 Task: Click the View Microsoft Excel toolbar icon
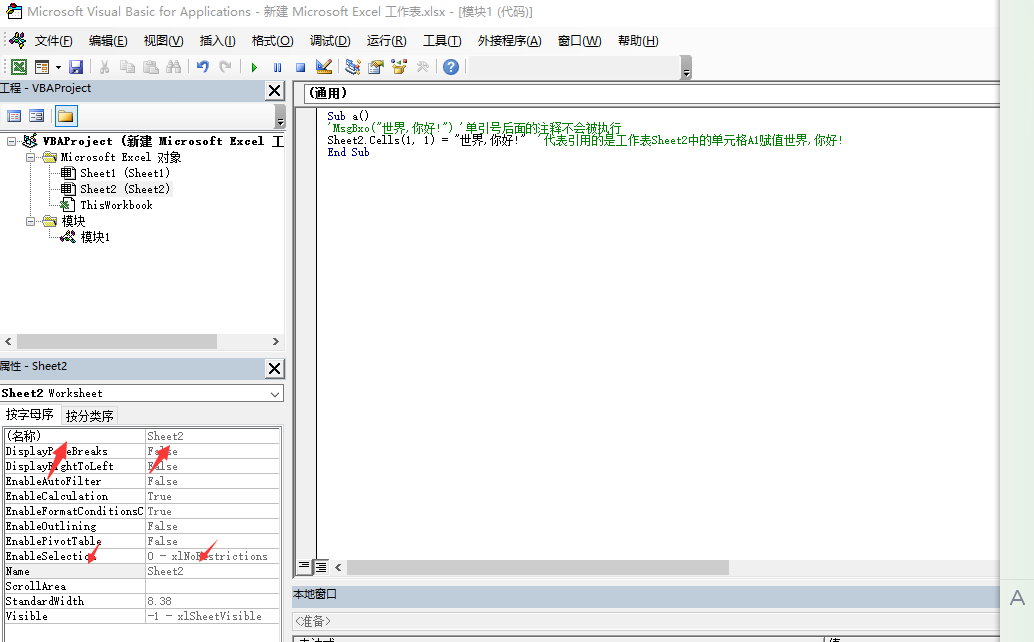18,67
